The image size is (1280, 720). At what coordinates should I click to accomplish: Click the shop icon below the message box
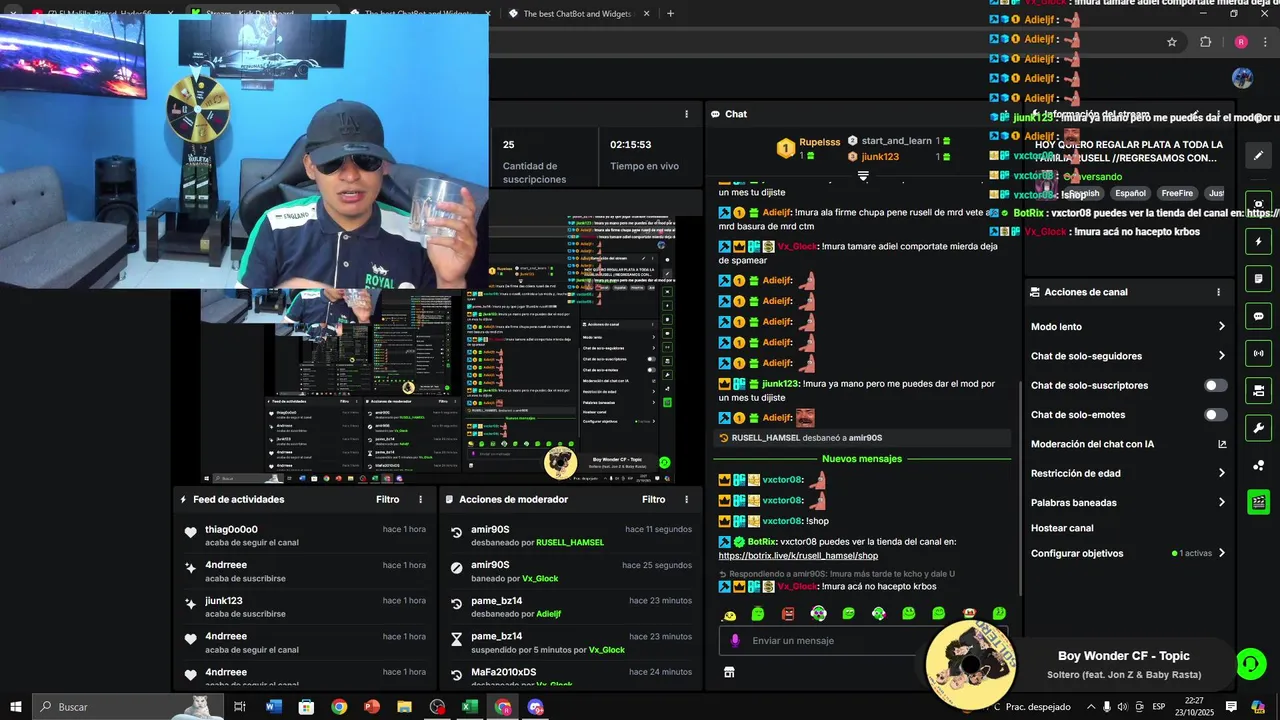729,672
